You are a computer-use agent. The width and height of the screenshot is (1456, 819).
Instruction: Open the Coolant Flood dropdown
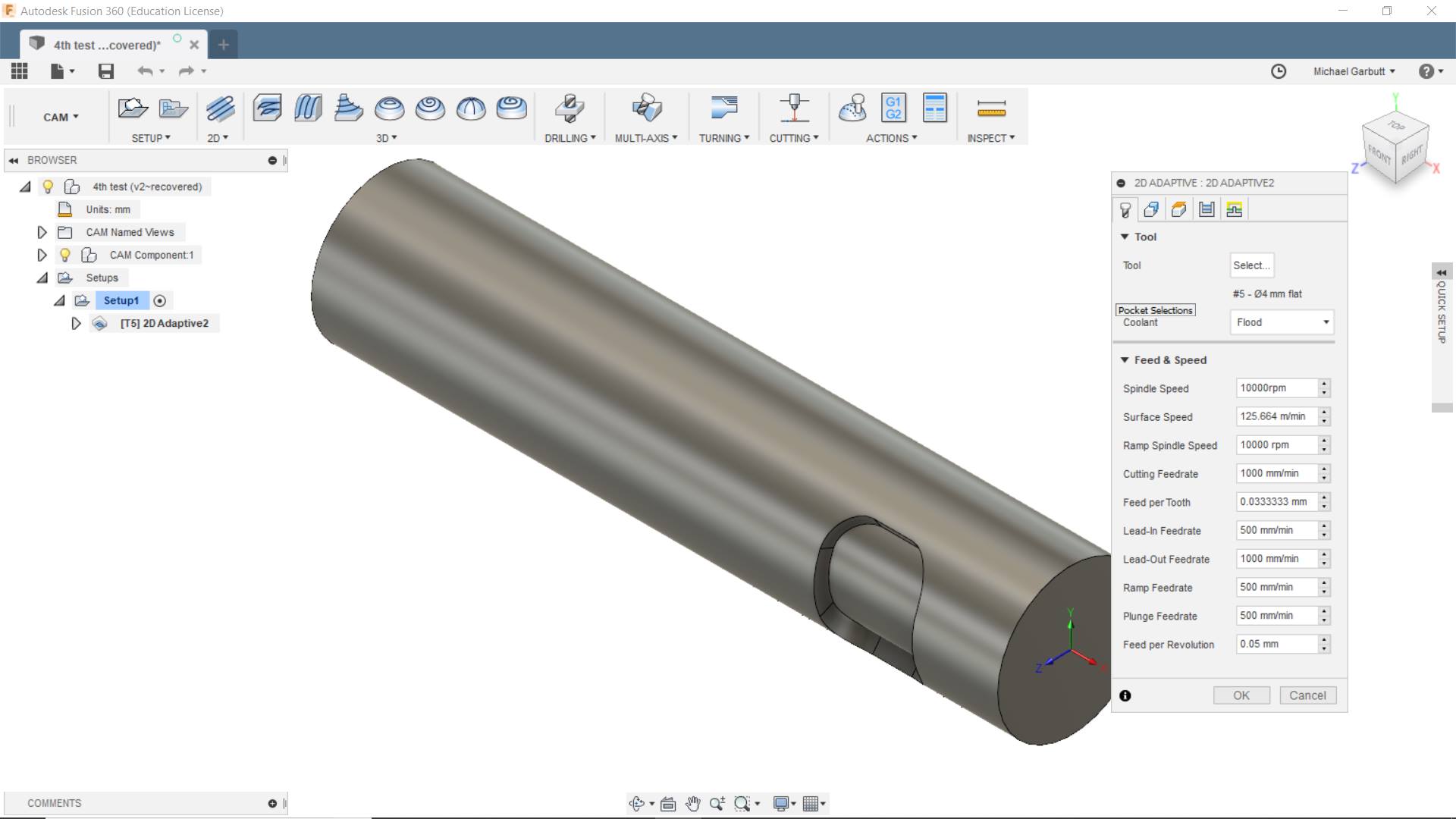1281,322
